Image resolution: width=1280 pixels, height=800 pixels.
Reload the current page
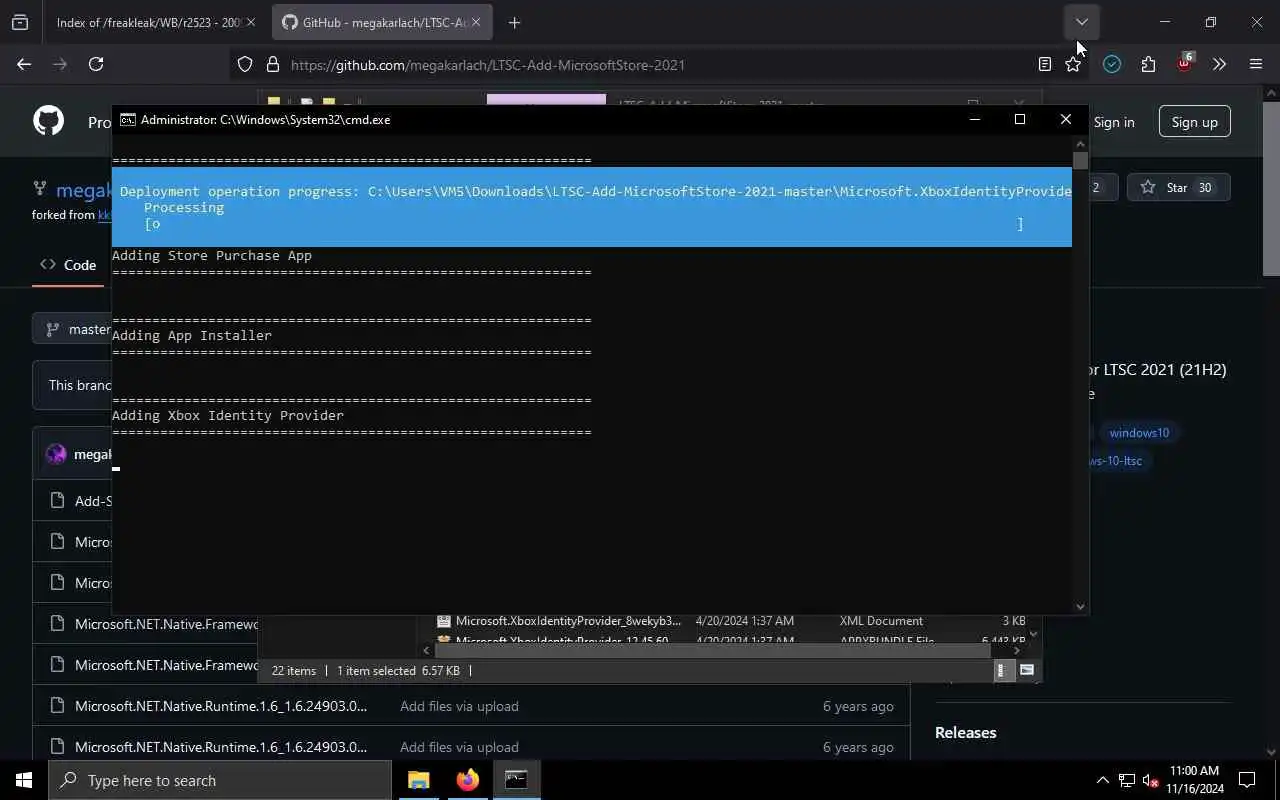click(96, 64)
